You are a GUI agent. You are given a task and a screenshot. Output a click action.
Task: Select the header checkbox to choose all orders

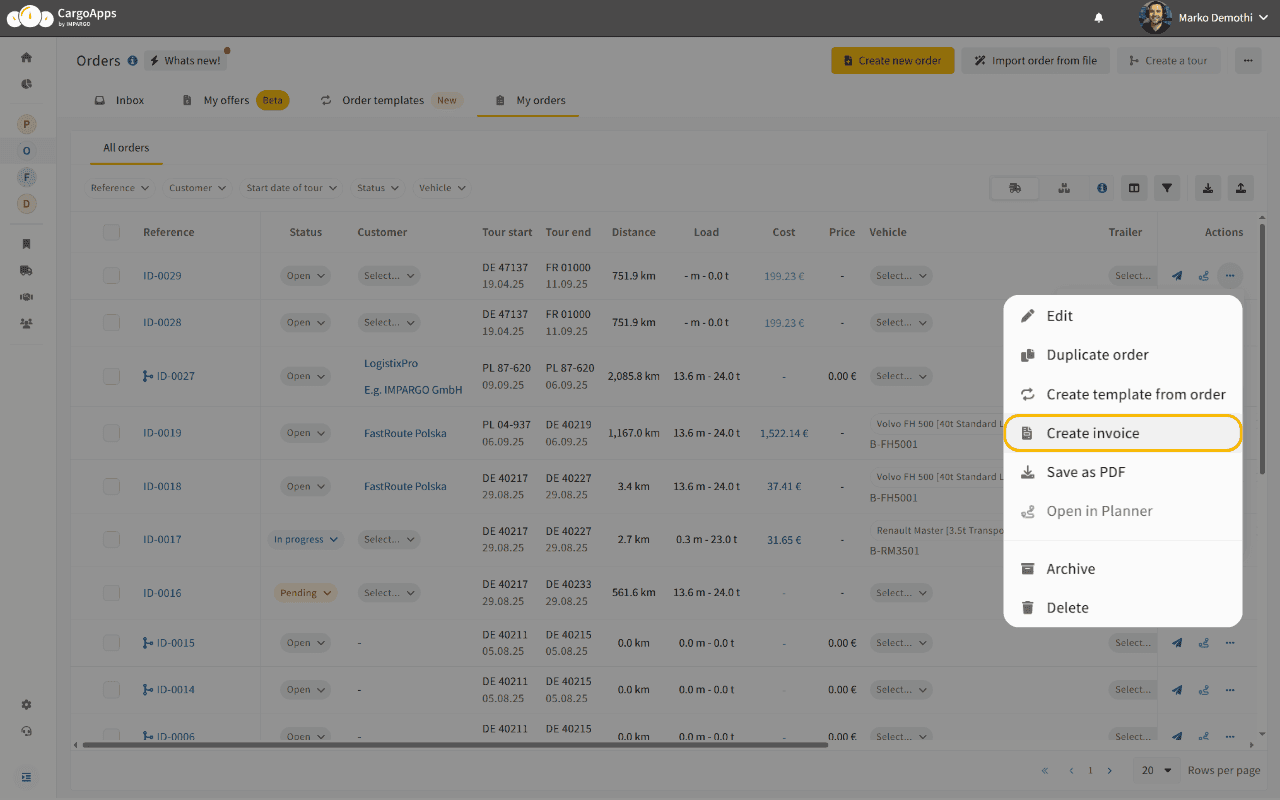point(111,231)
